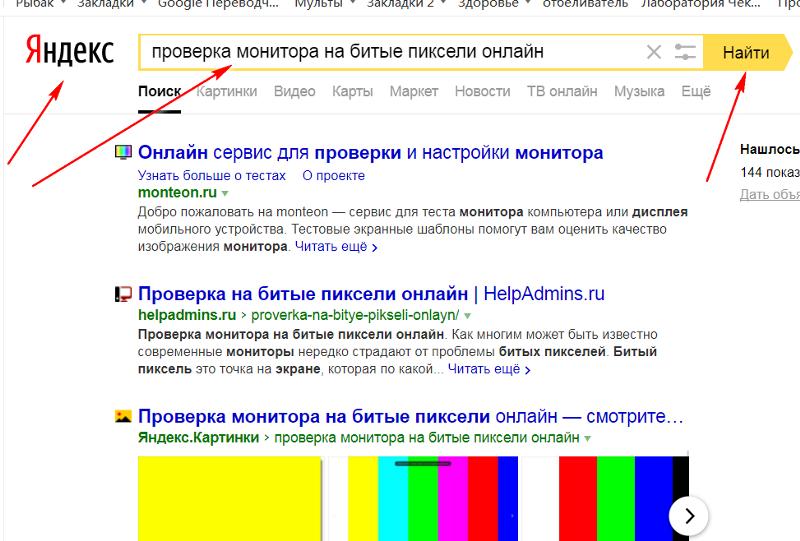Open the proverka-na-bitye-pikseli-onlayn path link

pos(355,315)
